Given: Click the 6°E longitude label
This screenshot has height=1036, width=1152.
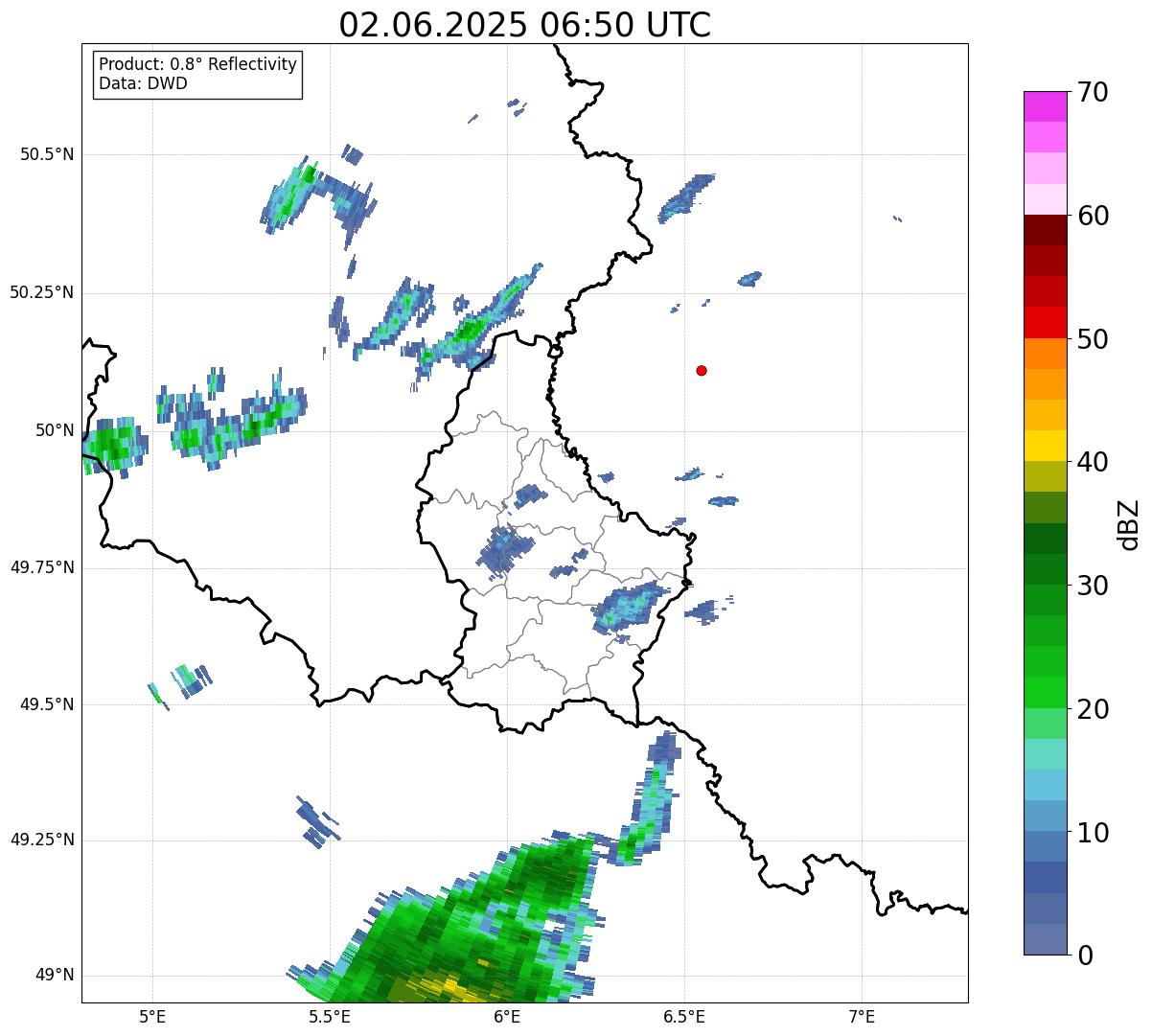Looking at the screenshot, I should 507,1016.
